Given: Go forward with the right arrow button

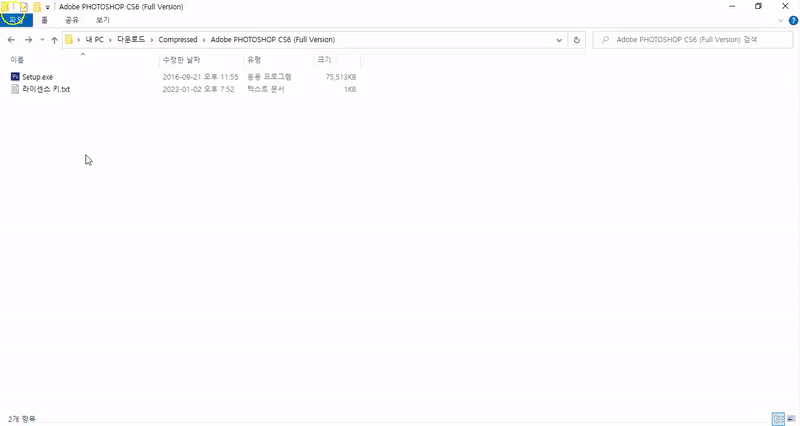Looking at the screenshot, I should pos(29,40).
